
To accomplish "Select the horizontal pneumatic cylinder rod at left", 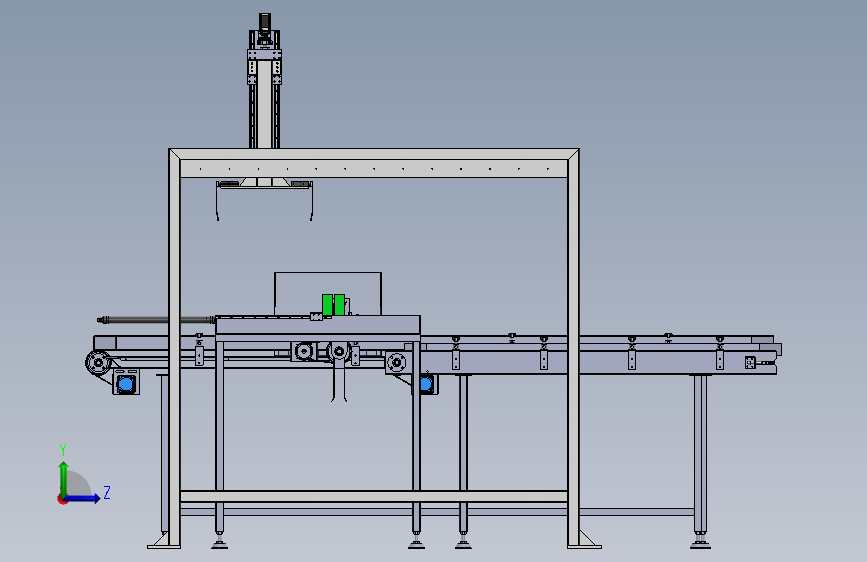I will click(x=156, y=319).
